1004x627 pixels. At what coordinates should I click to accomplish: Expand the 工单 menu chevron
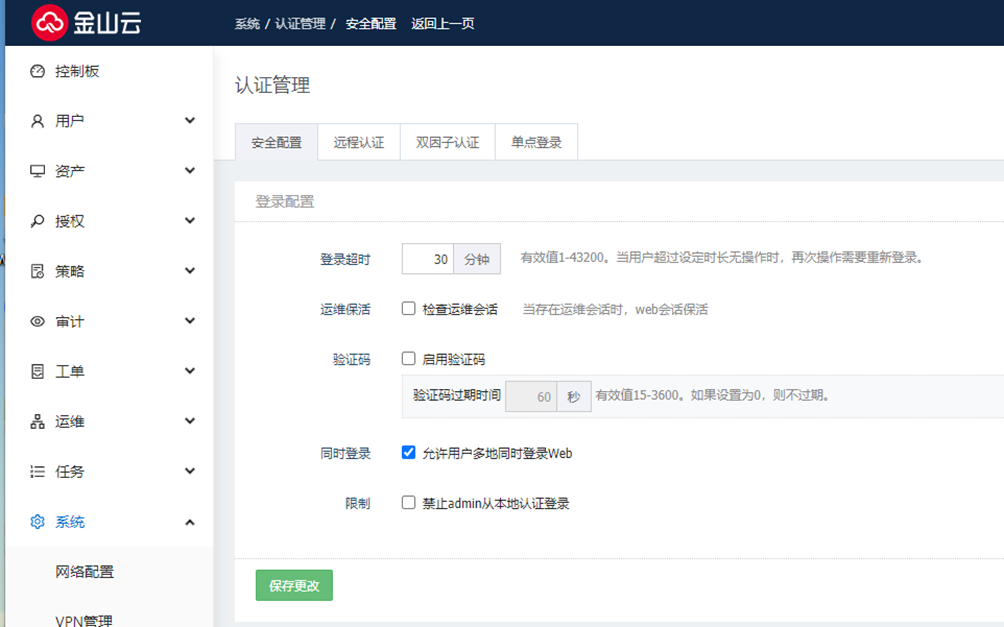click(190, 371)
